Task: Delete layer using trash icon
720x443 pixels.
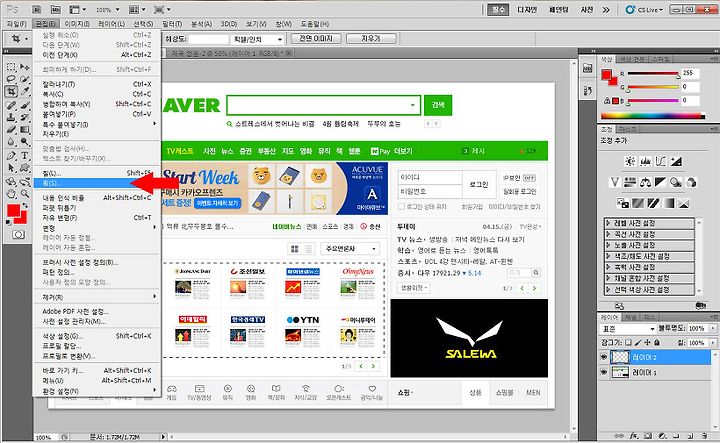Action: 704,435
